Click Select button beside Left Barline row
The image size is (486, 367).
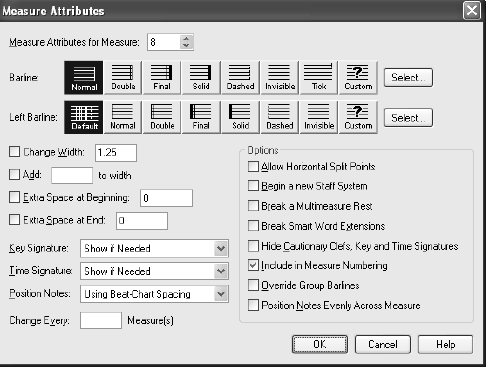[x=408, y=118]
